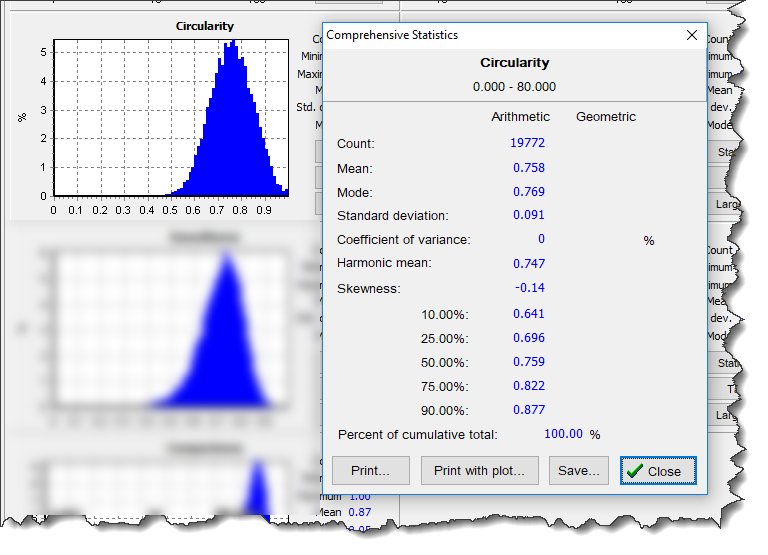The image size is (768, 555).
Task: Select the arithmetic Count value 19772
Action: [x=527, y=143]
